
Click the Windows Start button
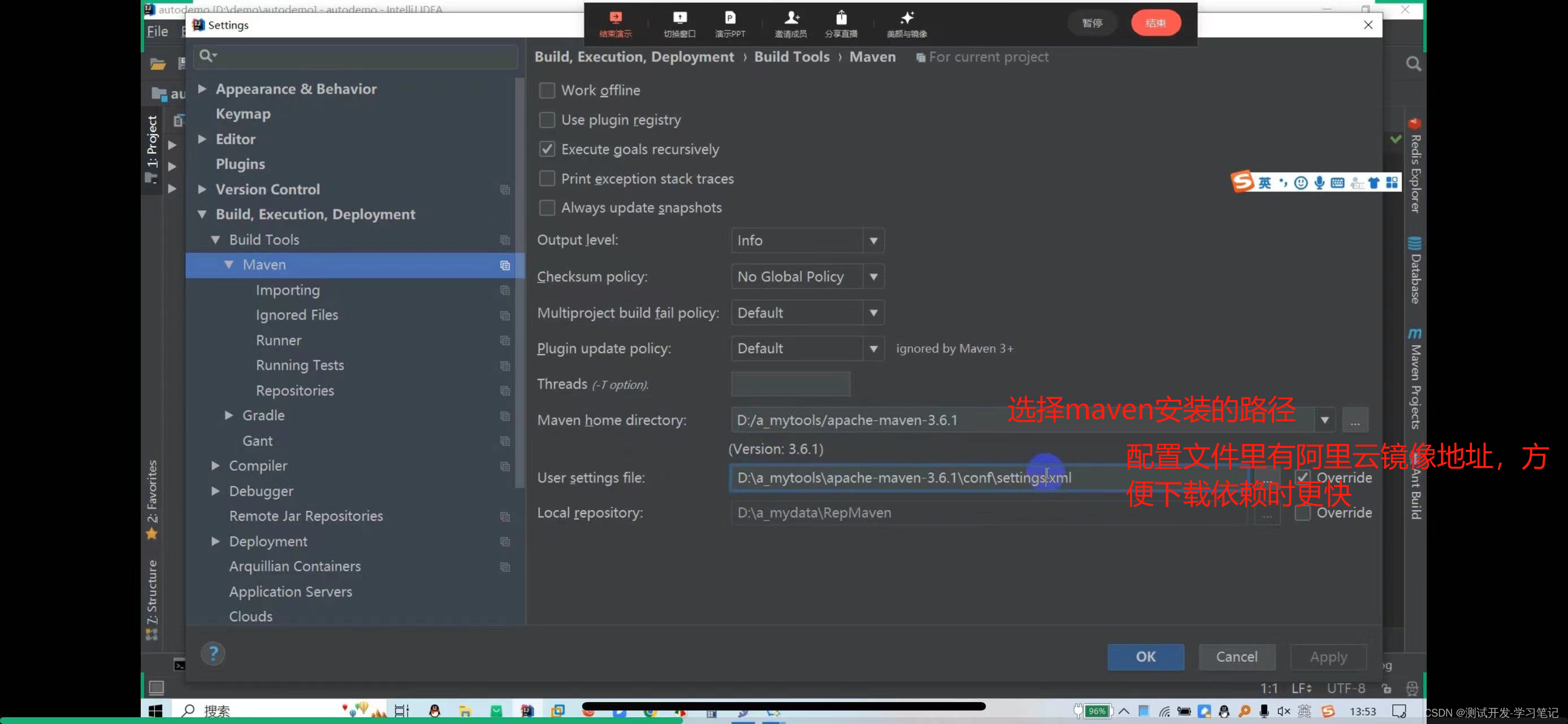pos(156,710)
